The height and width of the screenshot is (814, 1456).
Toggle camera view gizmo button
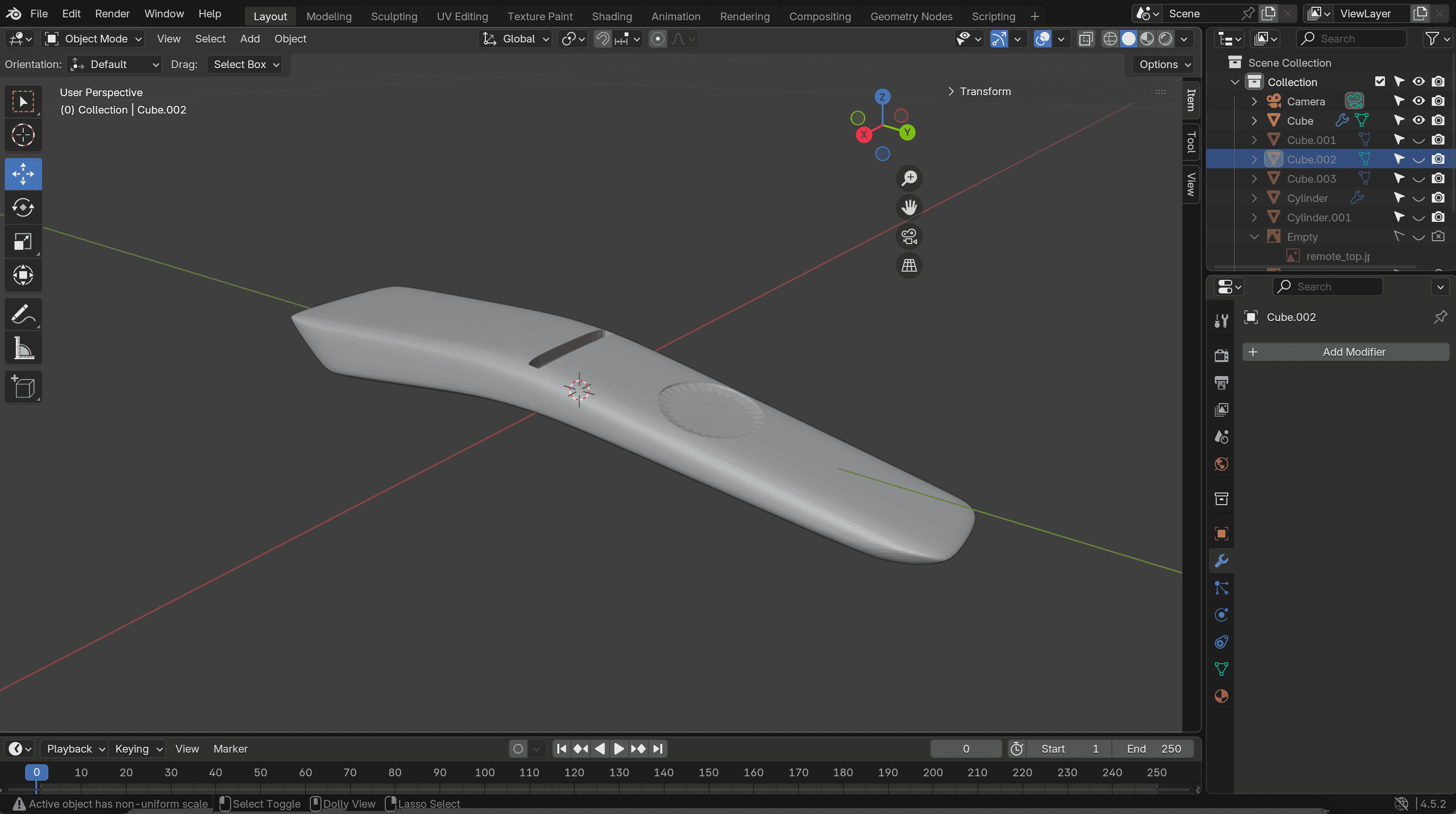909,236
